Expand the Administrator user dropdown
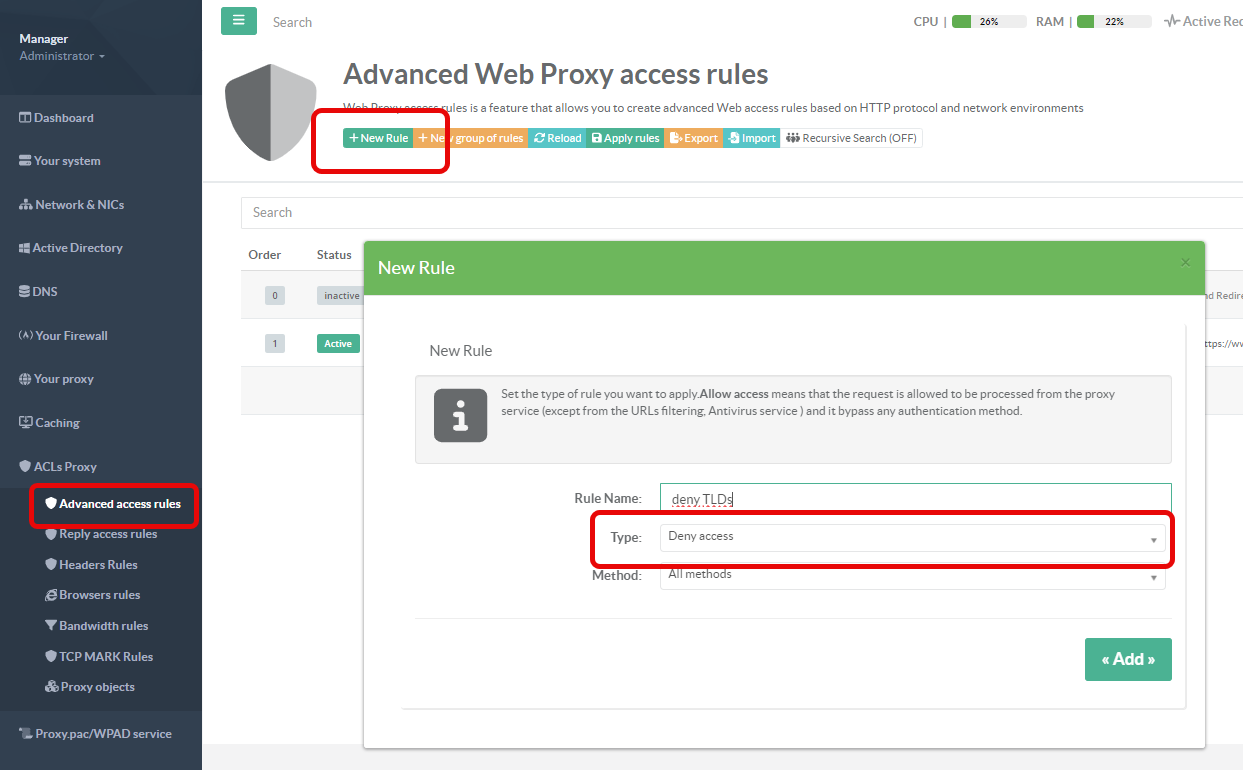 (62, 56)
